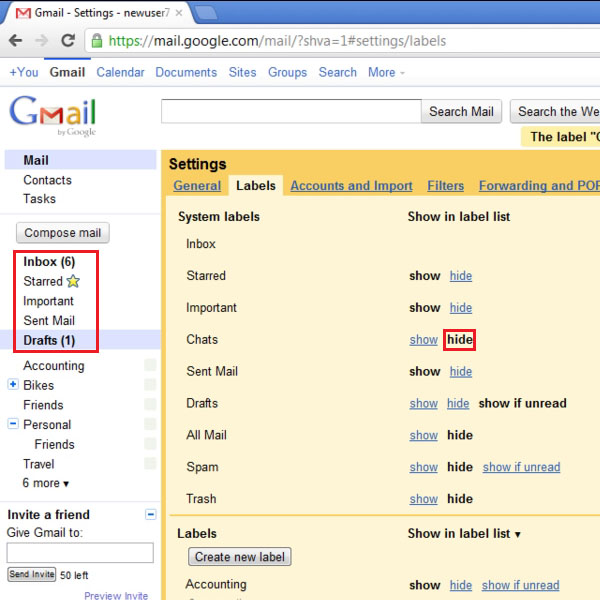Set Accounting label to show if unread
The image size is (600, 600).
click(520, 585)
